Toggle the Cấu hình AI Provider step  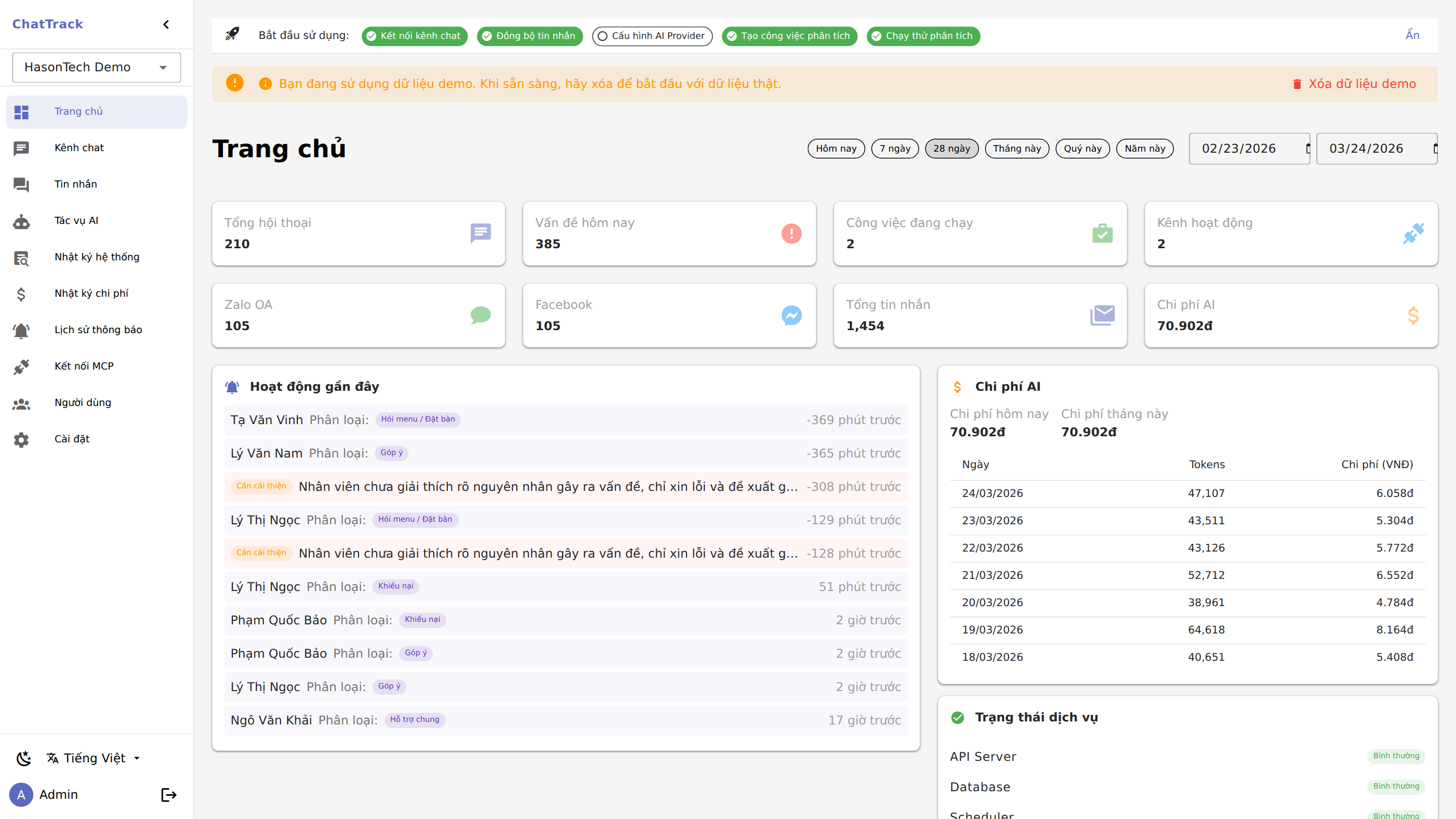pyautogui.click(x=651, y=35)
